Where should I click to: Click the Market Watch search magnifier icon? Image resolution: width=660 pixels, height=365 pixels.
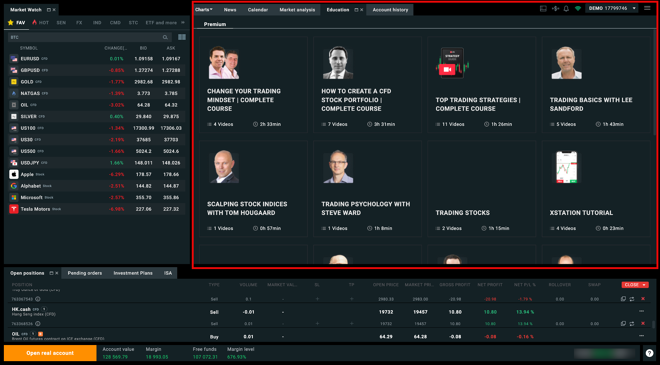pos(165,37)
